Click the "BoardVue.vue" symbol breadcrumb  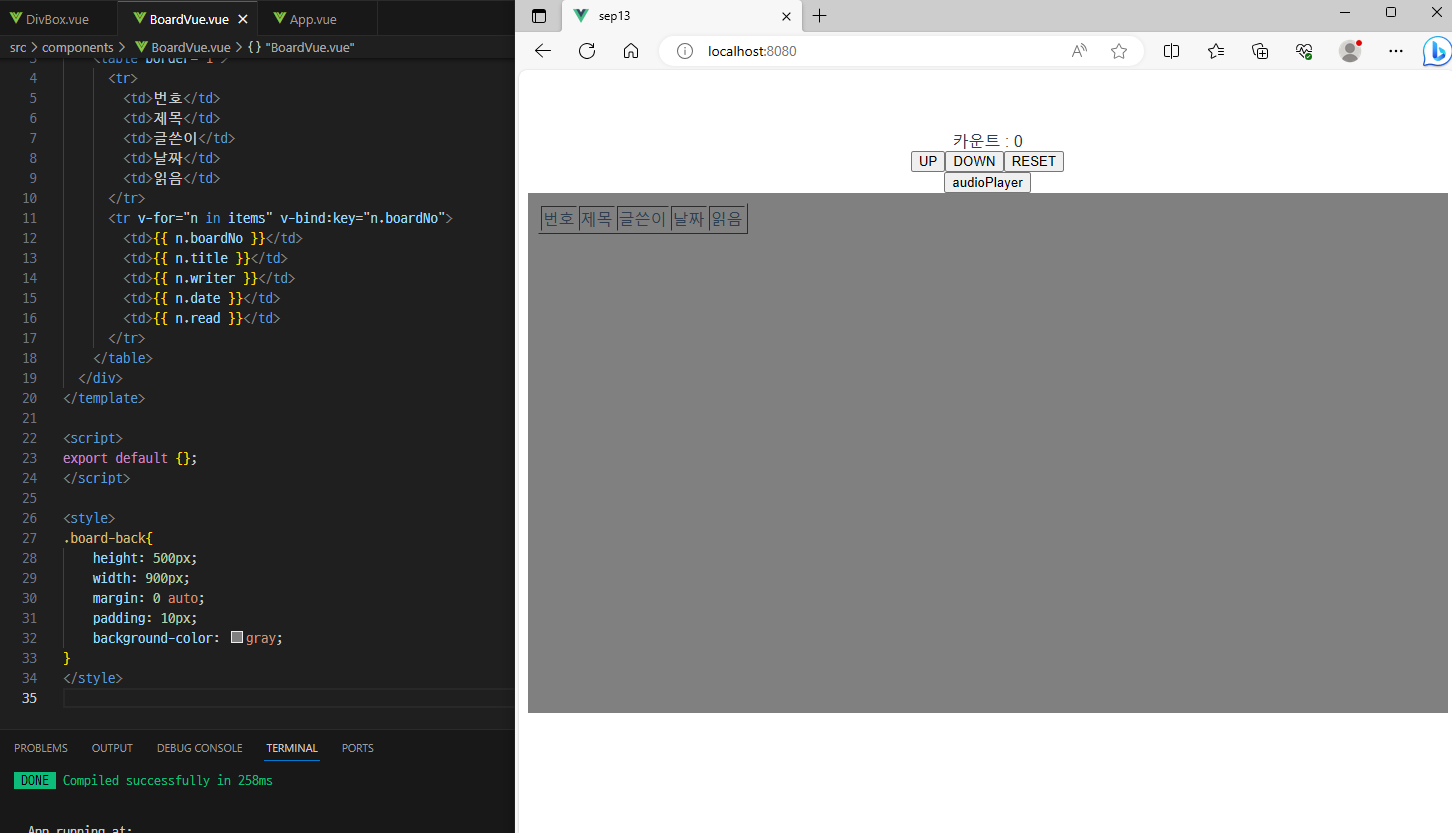(300, 47)
